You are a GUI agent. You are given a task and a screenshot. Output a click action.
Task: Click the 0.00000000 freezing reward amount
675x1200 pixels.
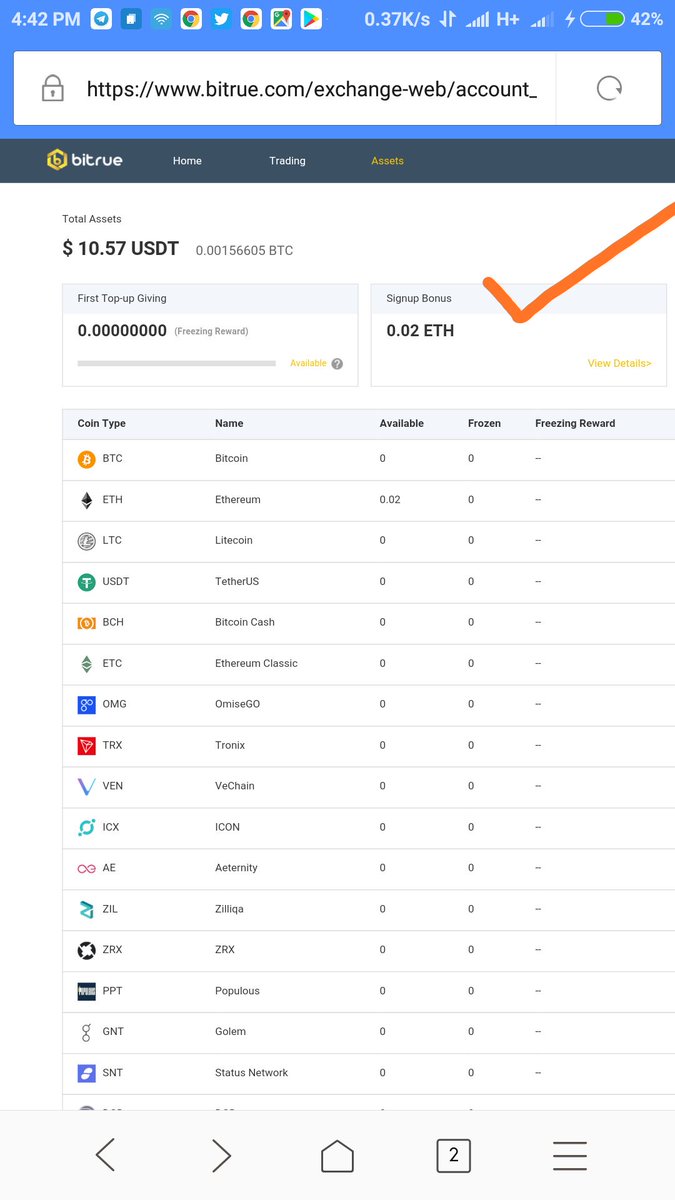pos(122,331)
